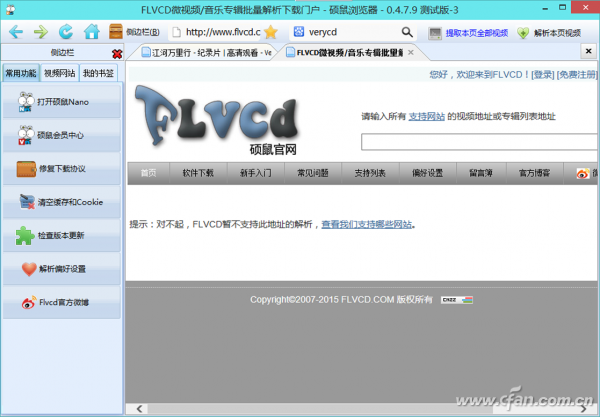Click the Baidu paw search engine icon
This screenshot has width=600, height=417.
[x=298, y=32]
